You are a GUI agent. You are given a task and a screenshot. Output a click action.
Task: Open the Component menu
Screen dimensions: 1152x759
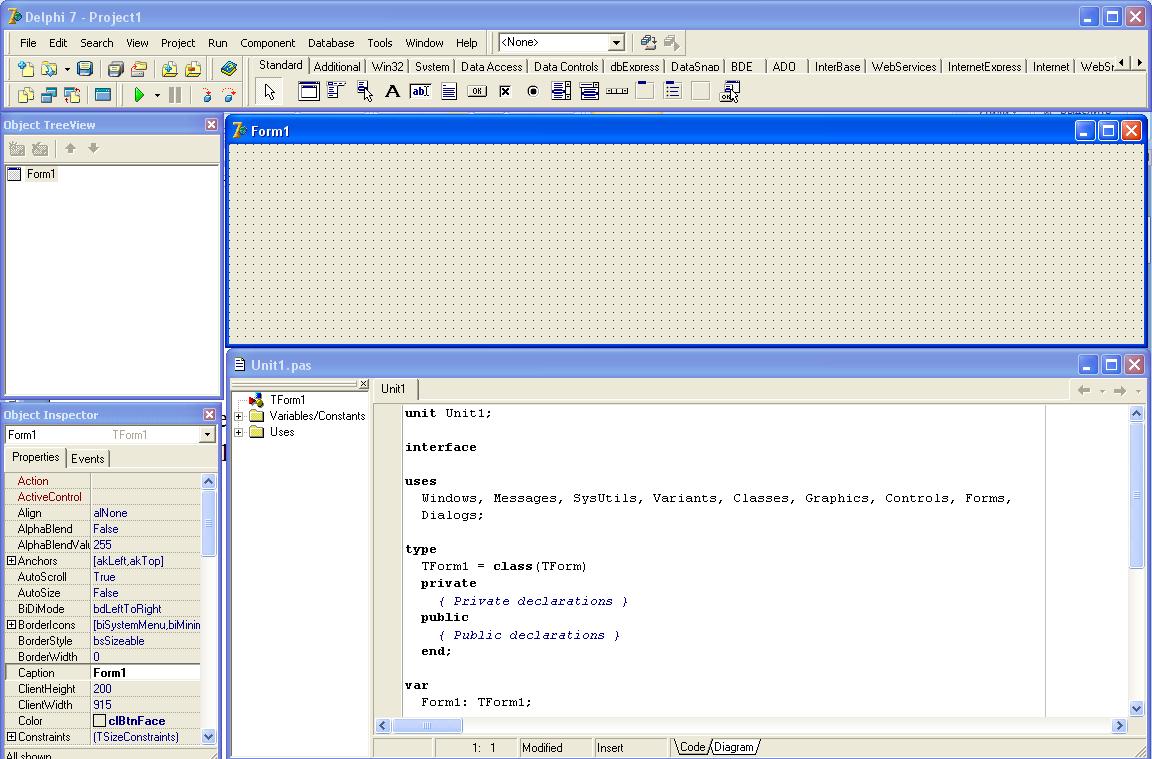[x=267, y=43]
